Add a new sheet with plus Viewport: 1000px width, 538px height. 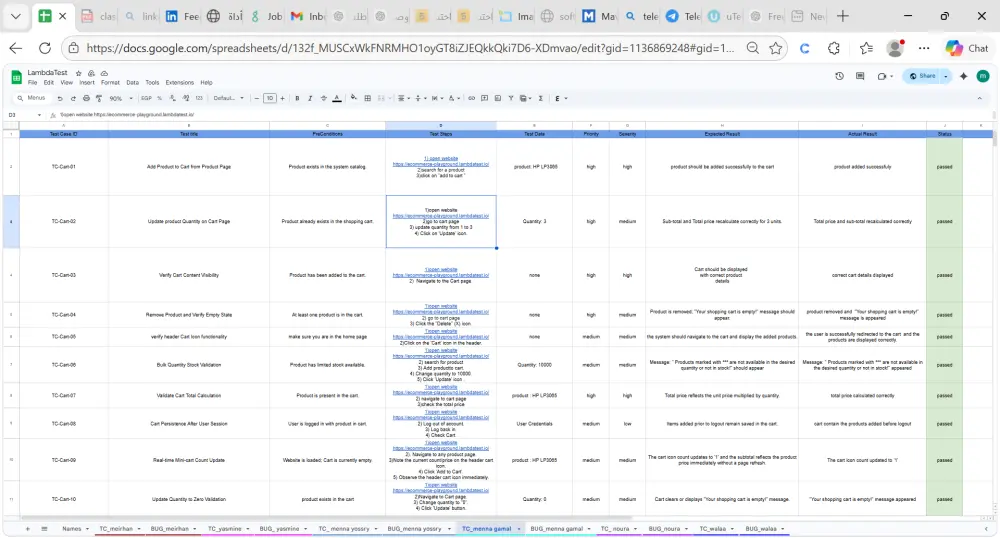pos(27,528)
